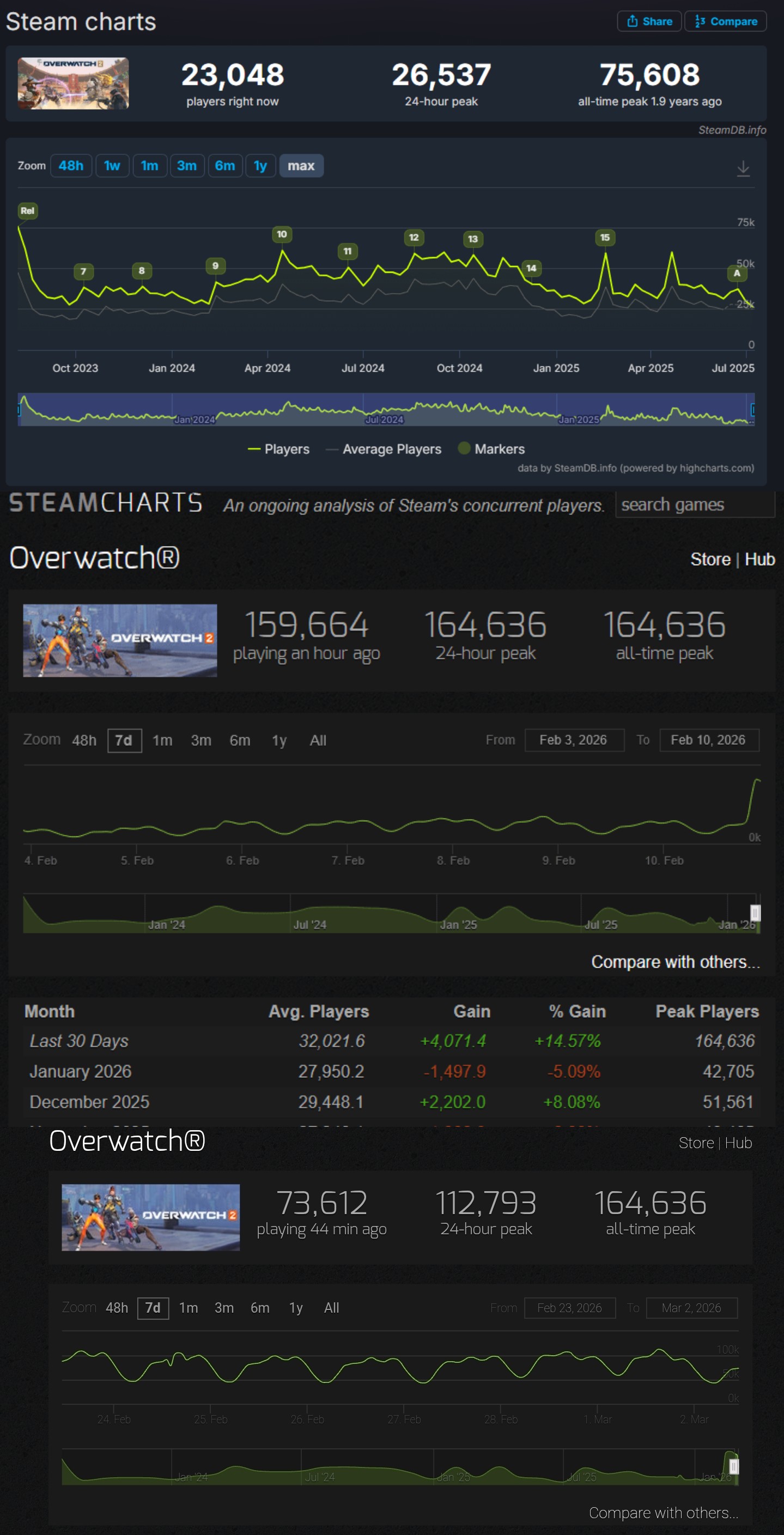The height and width of the screenshot is (1535, 784).
Task: Select the December 2025 row label
Action: [x=89, y=1102]
